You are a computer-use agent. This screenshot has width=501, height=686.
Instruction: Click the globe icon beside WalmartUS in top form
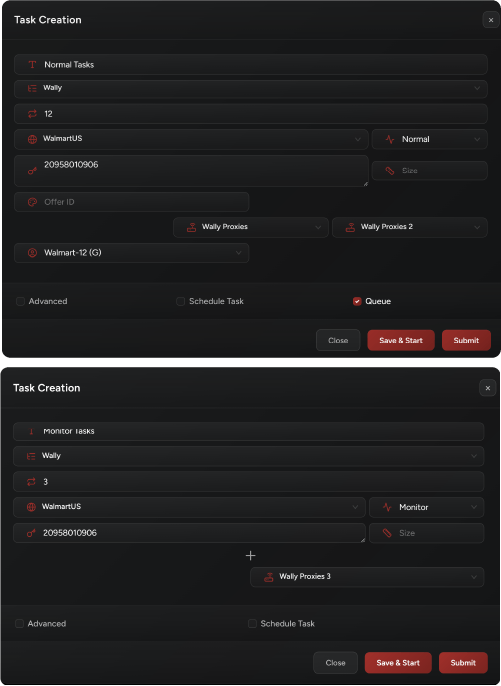[32, 139]
